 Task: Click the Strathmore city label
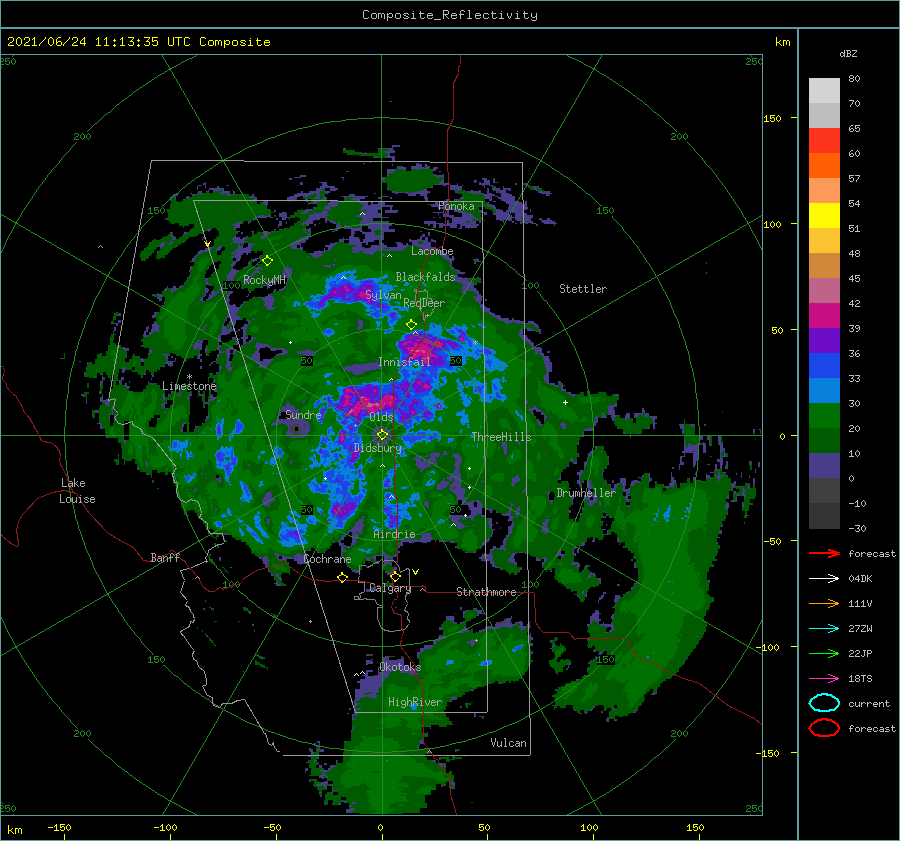(x=486, y=592)
